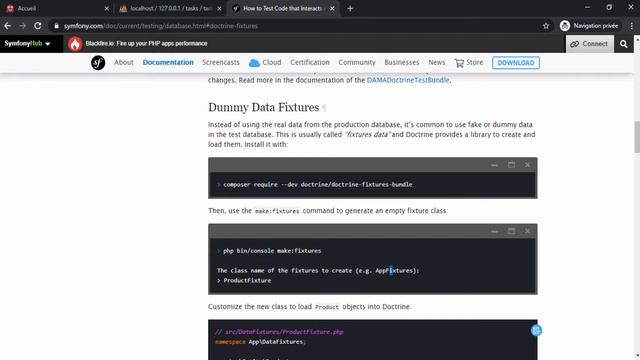Click the inline Product code text
Image resolution: width=640 pixels, height=360 pixels.
(x=327, y=307)
